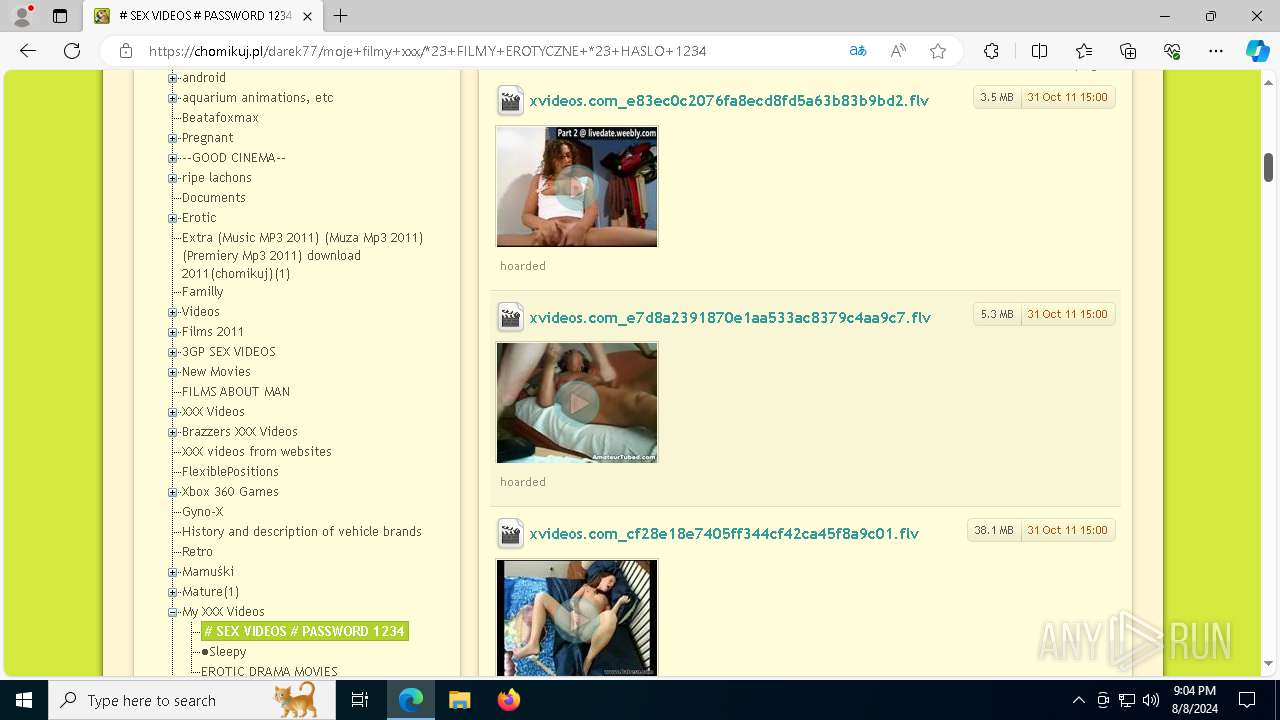Screen dimensions: 1280x720
Task: Open the tab actions menu icon
Action: click(x=60, y=16)
